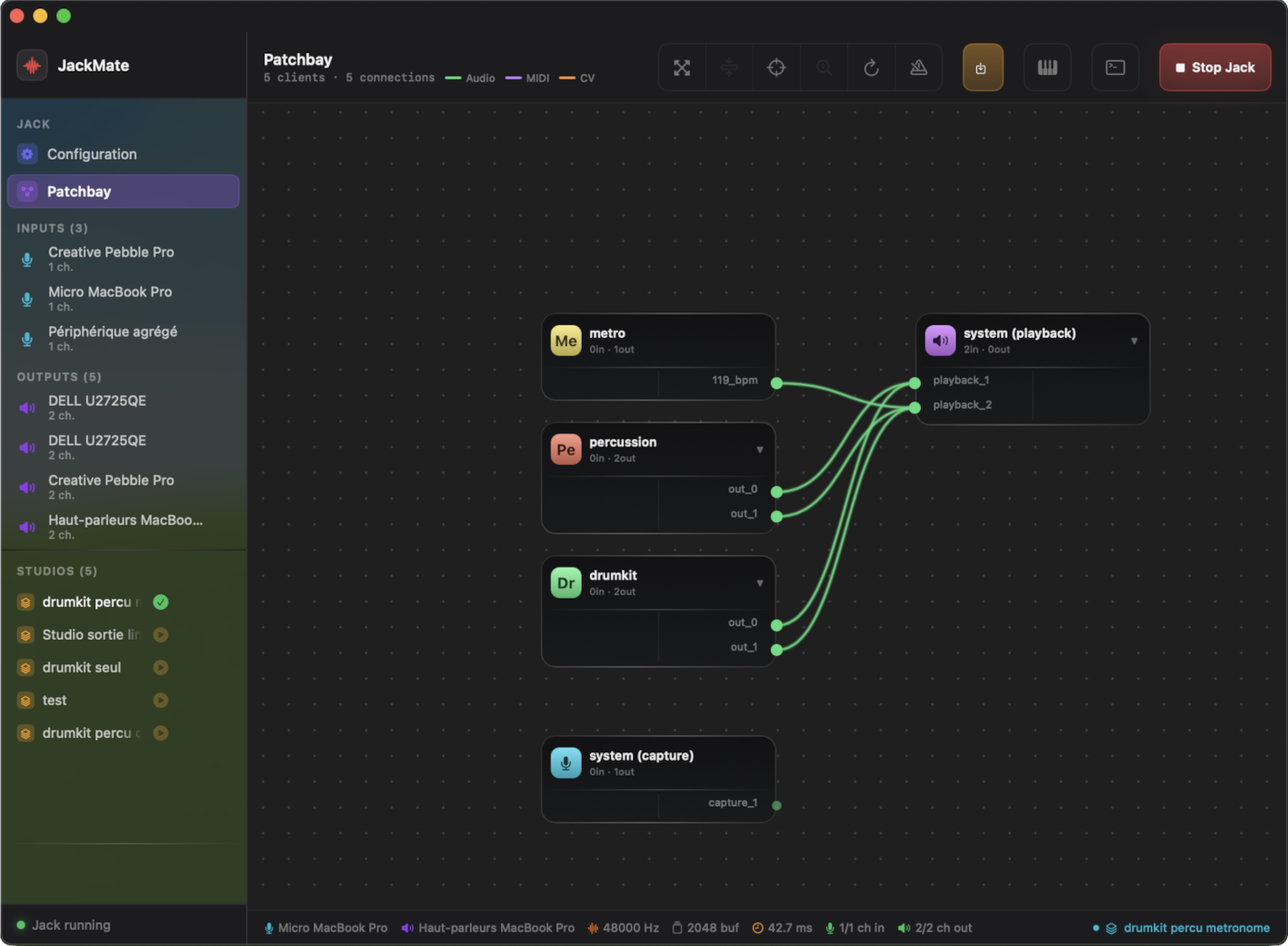Screen dimensions: 1288x946
Task: Collapse the system (playback) node
Action: [1134, 341]
